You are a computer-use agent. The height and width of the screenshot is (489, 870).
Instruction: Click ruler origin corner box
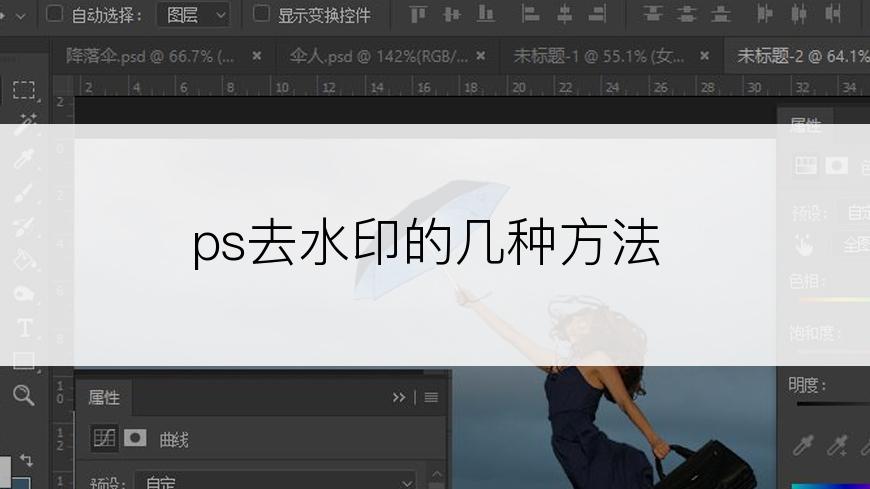(x=63, y=86)
